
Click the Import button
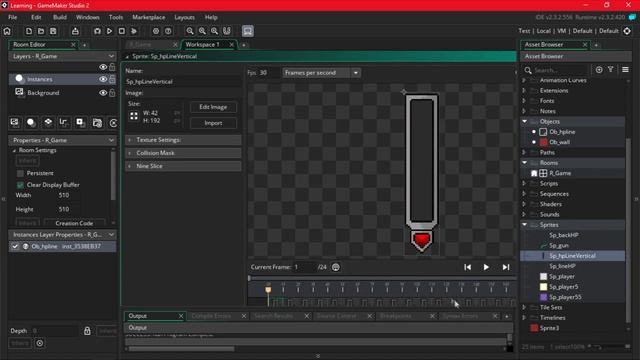pyautogui.click(x=213, y=123)
